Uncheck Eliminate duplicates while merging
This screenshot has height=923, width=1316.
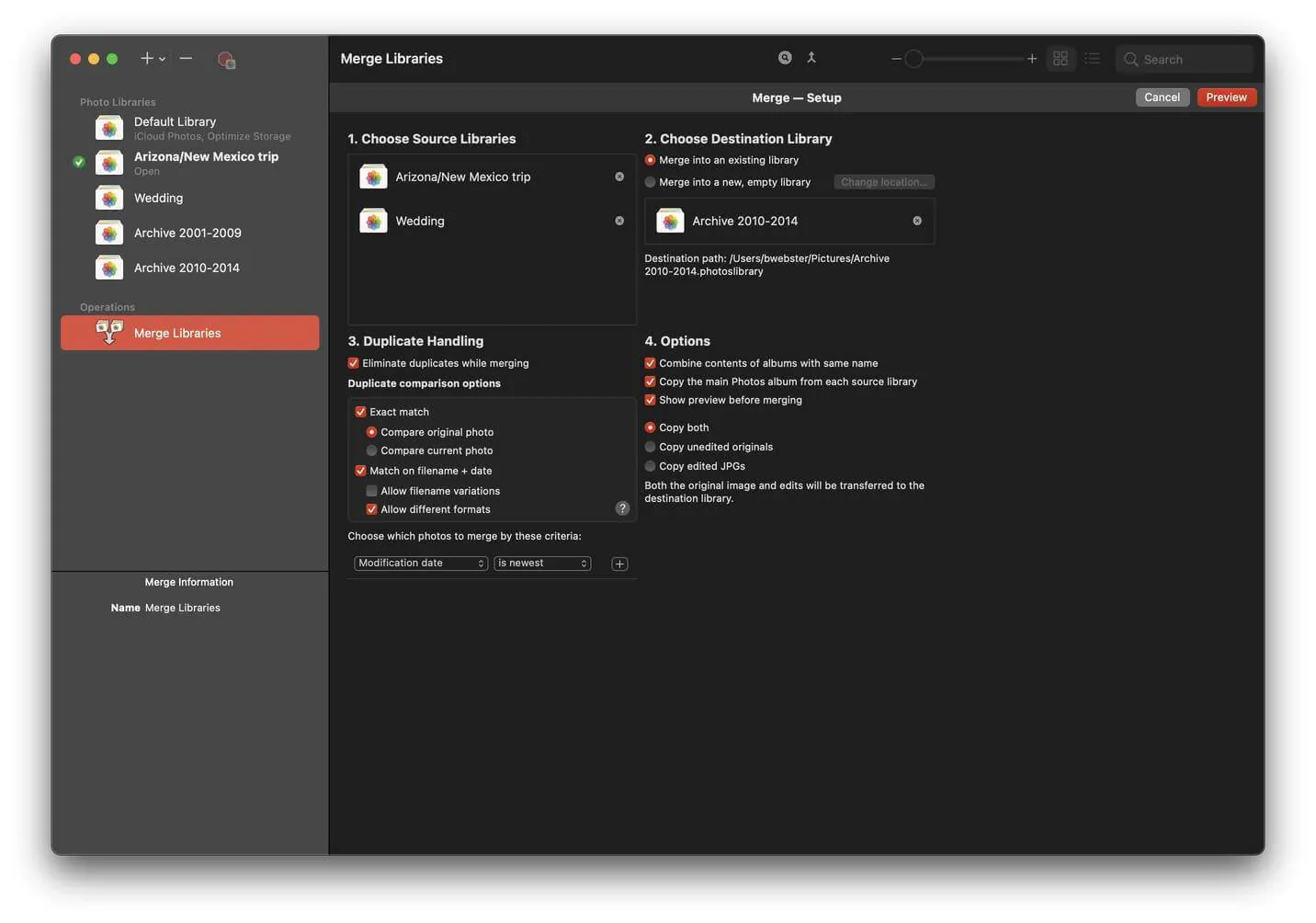coord(353,363)
